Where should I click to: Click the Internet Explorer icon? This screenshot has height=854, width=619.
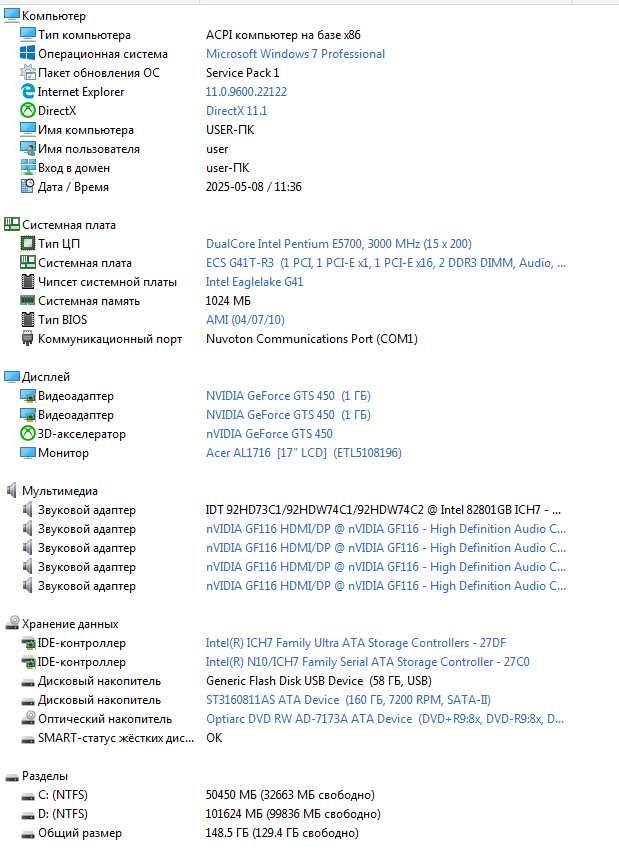[x=28, y=92]
